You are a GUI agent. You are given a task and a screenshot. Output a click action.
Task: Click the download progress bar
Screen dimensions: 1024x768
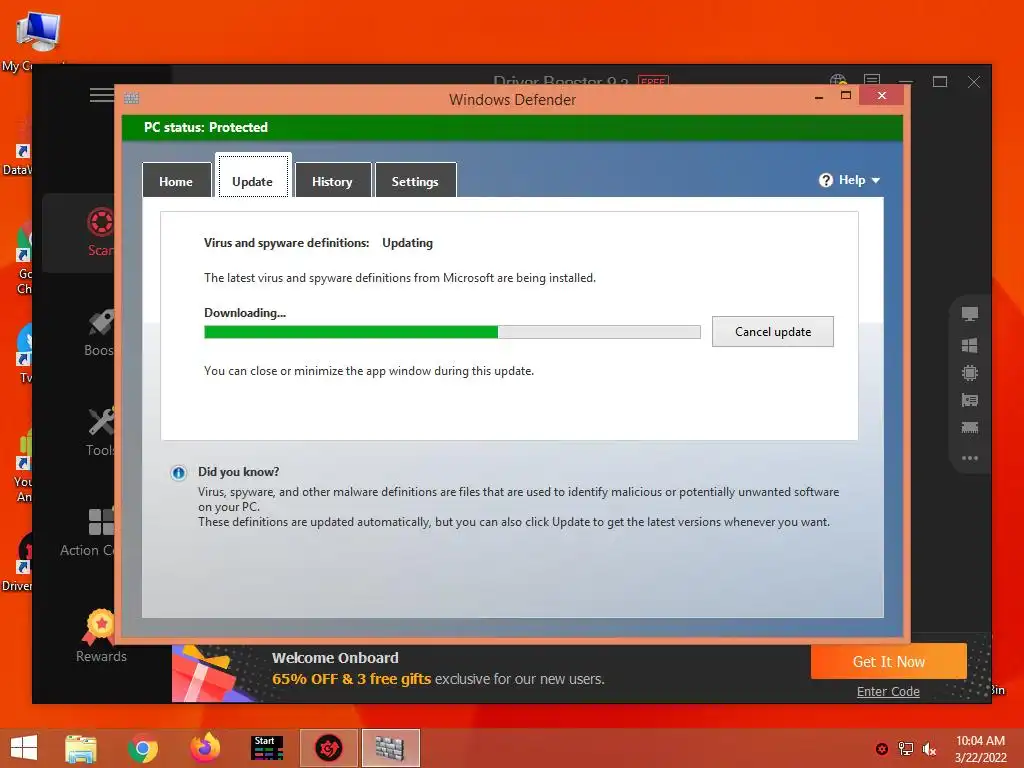point(452,332)
